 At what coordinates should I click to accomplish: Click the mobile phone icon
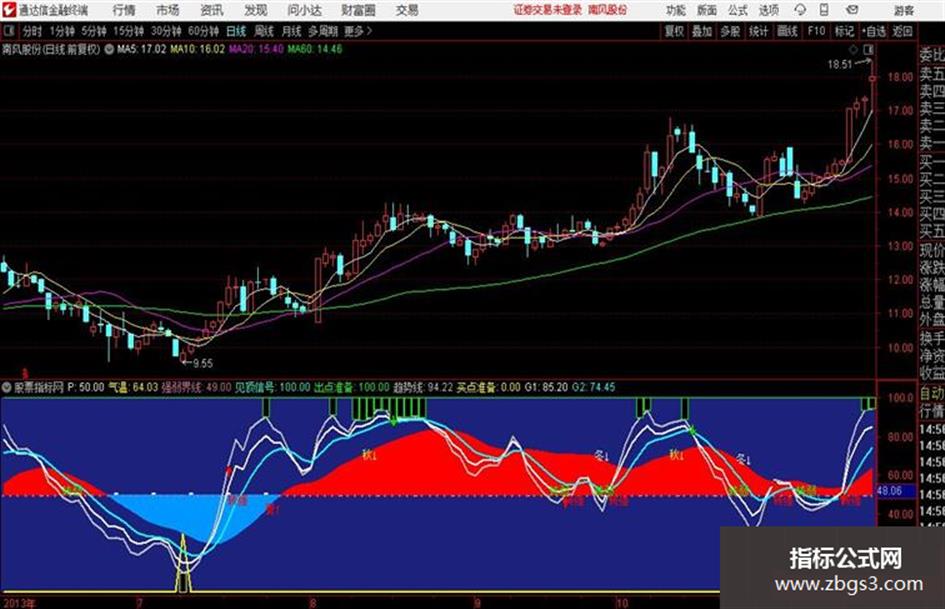[824, 10]
